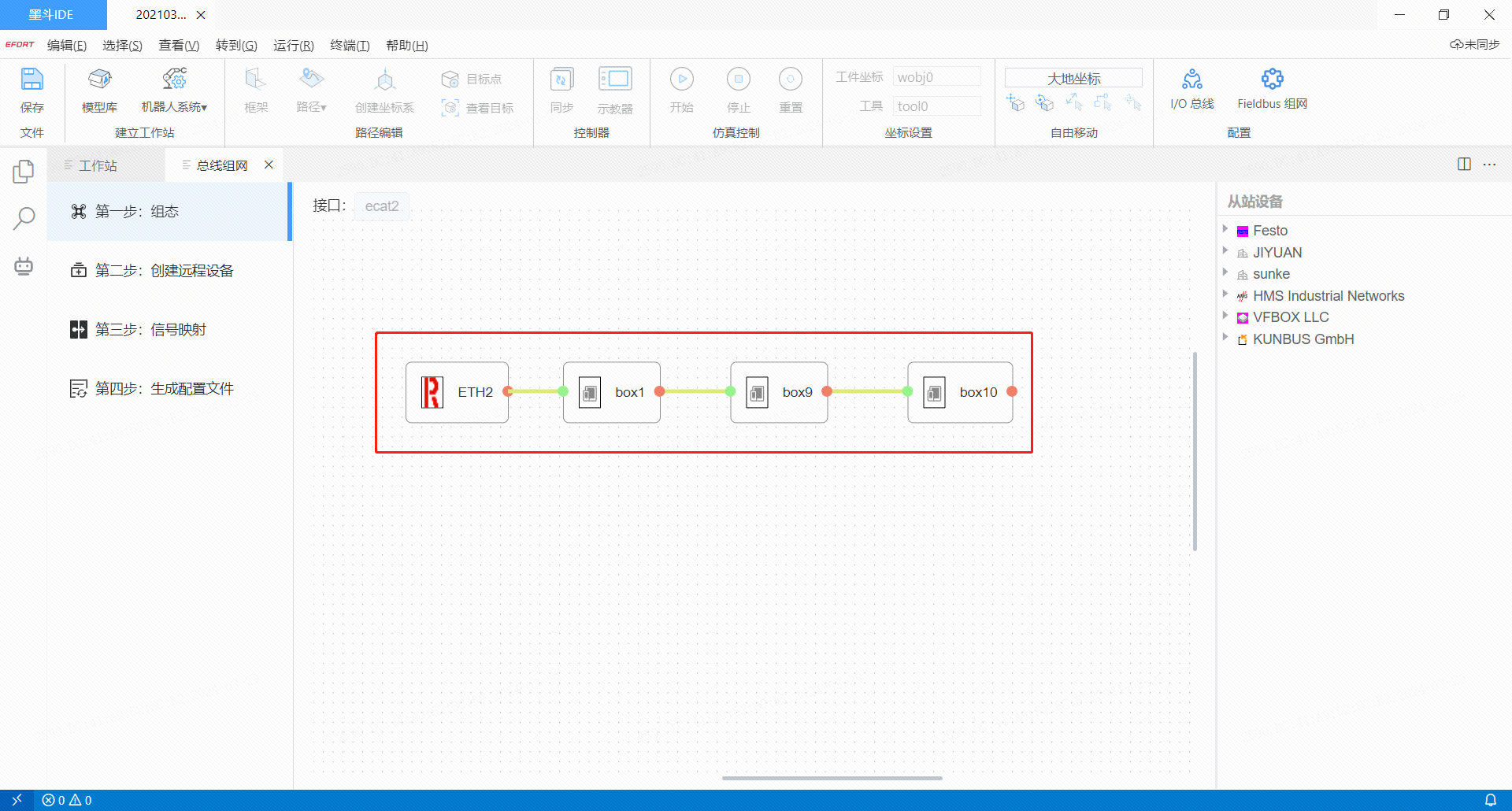Click the Save (保存) icon

coord(31,80)
